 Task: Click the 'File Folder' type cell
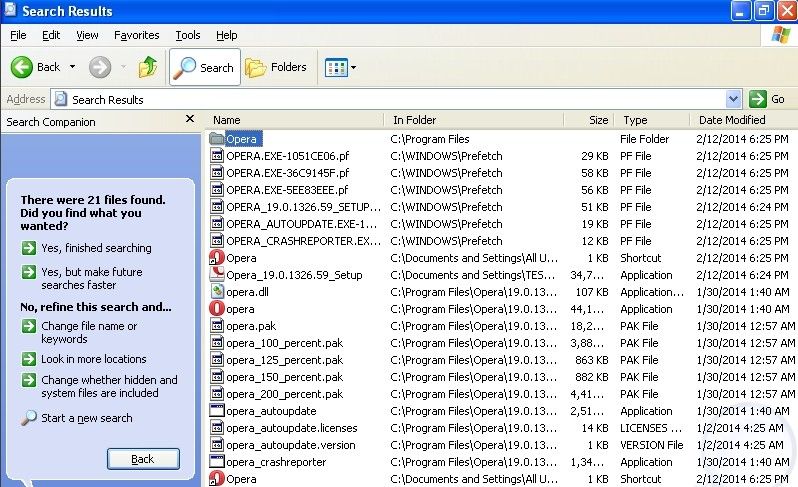644,139
